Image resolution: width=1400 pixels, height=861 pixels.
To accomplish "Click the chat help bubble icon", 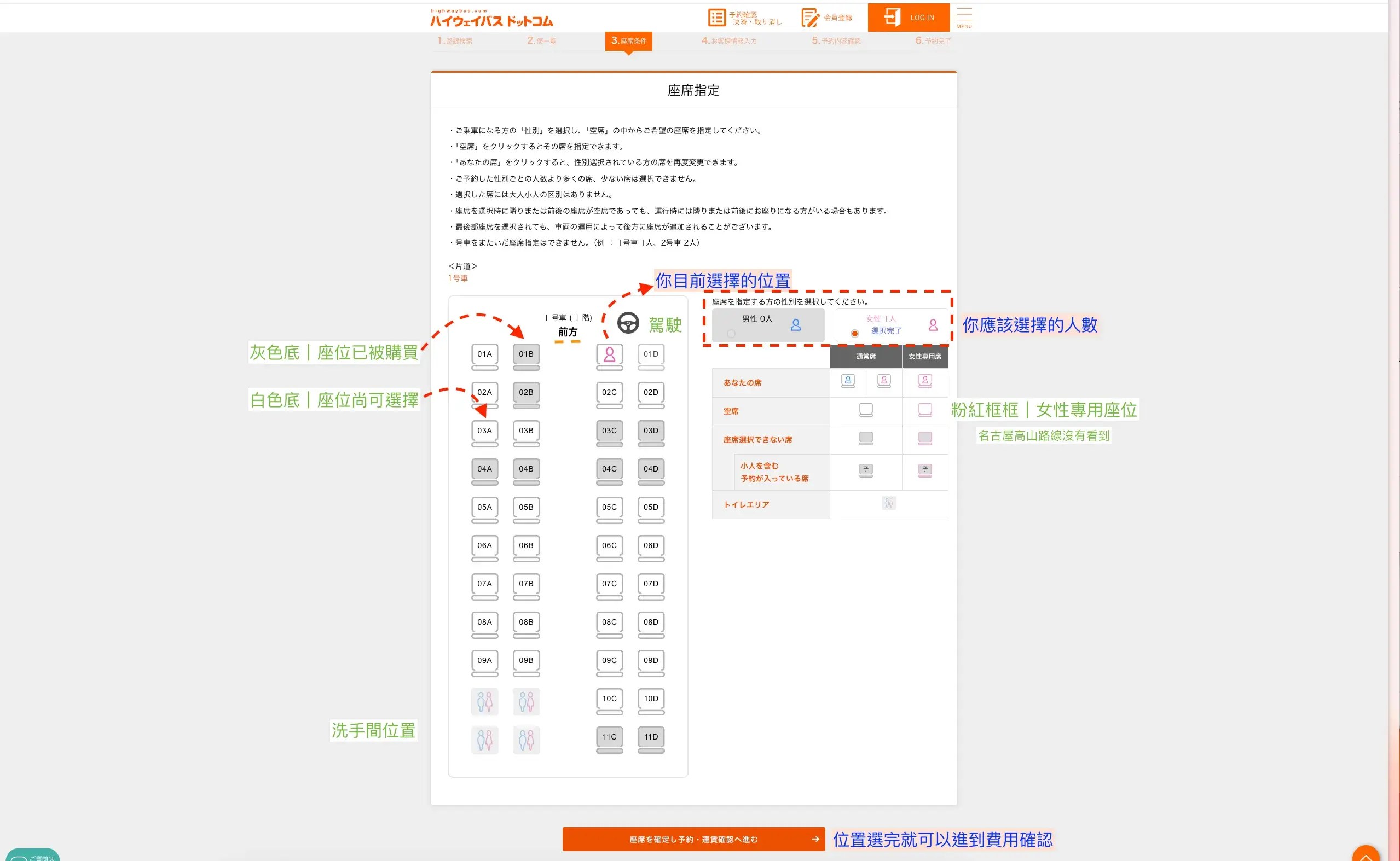I will (20, 858).
